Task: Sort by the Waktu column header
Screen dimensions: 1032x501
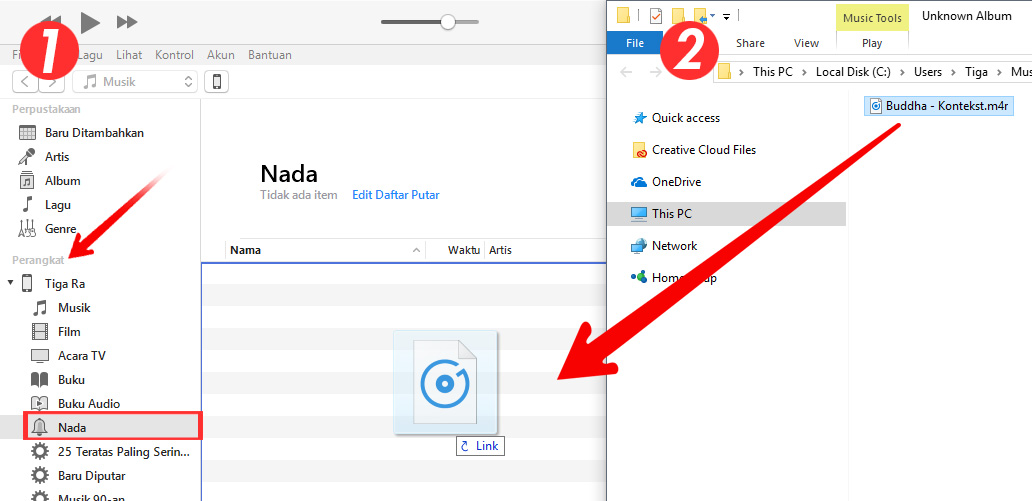Action: [x=463, y=250]
